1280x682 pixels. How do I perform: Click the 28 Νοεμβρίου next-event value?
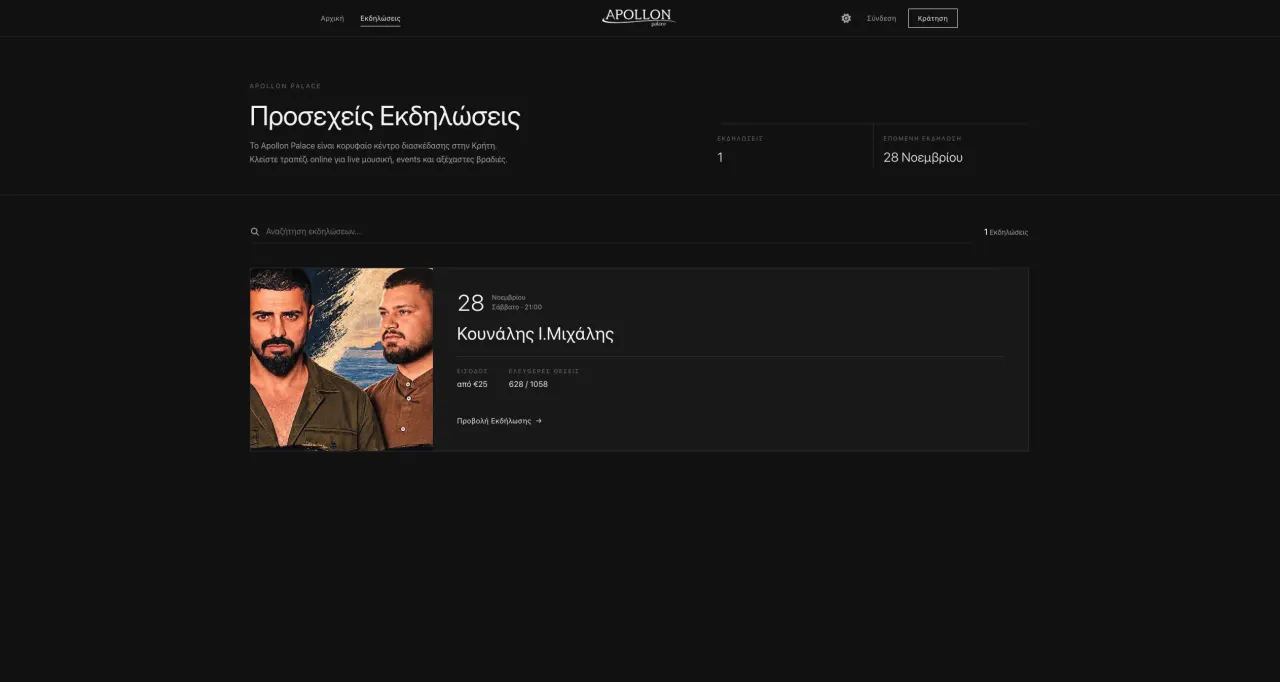pos(923,157)
